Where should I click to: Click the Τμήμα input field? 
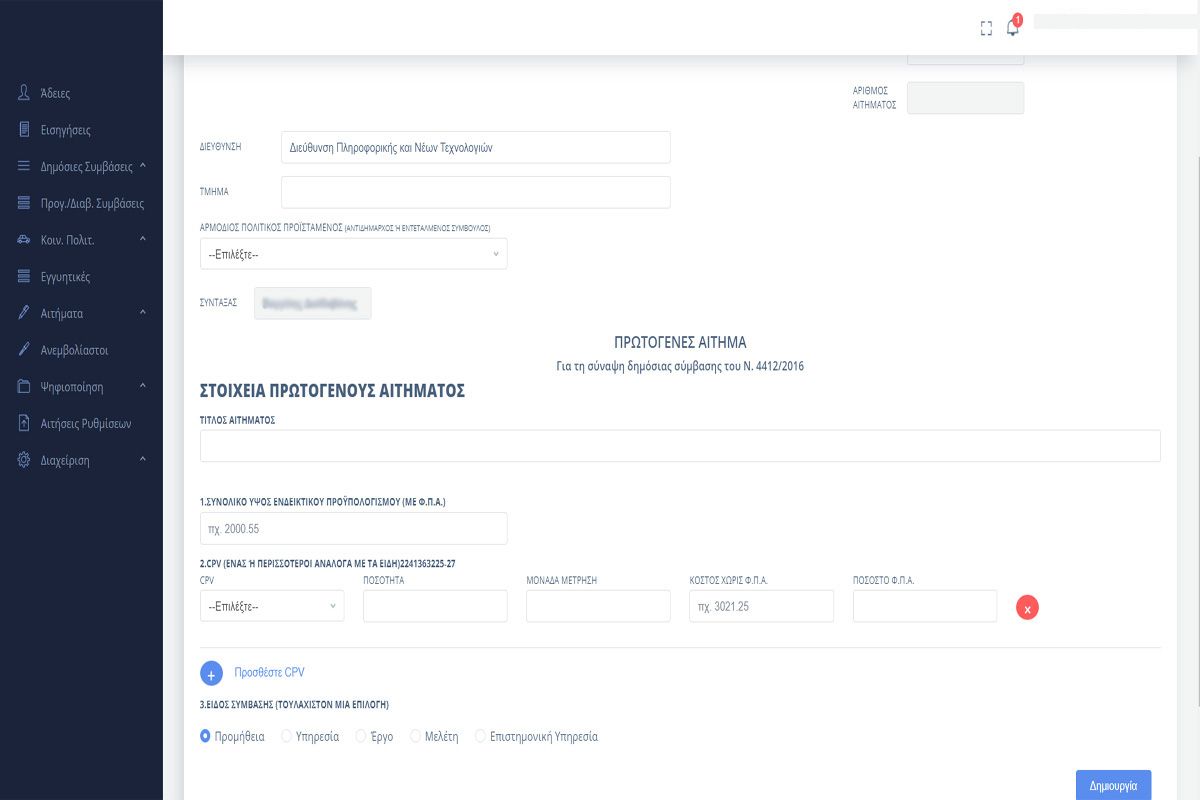(476, 193)
